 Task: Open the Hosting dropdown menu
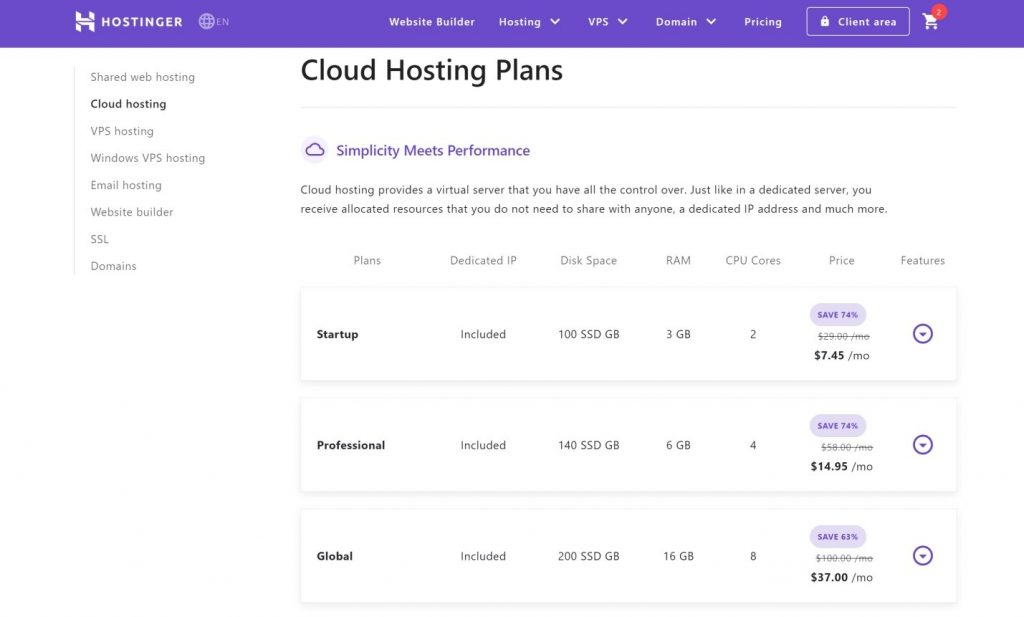point(529,22)
